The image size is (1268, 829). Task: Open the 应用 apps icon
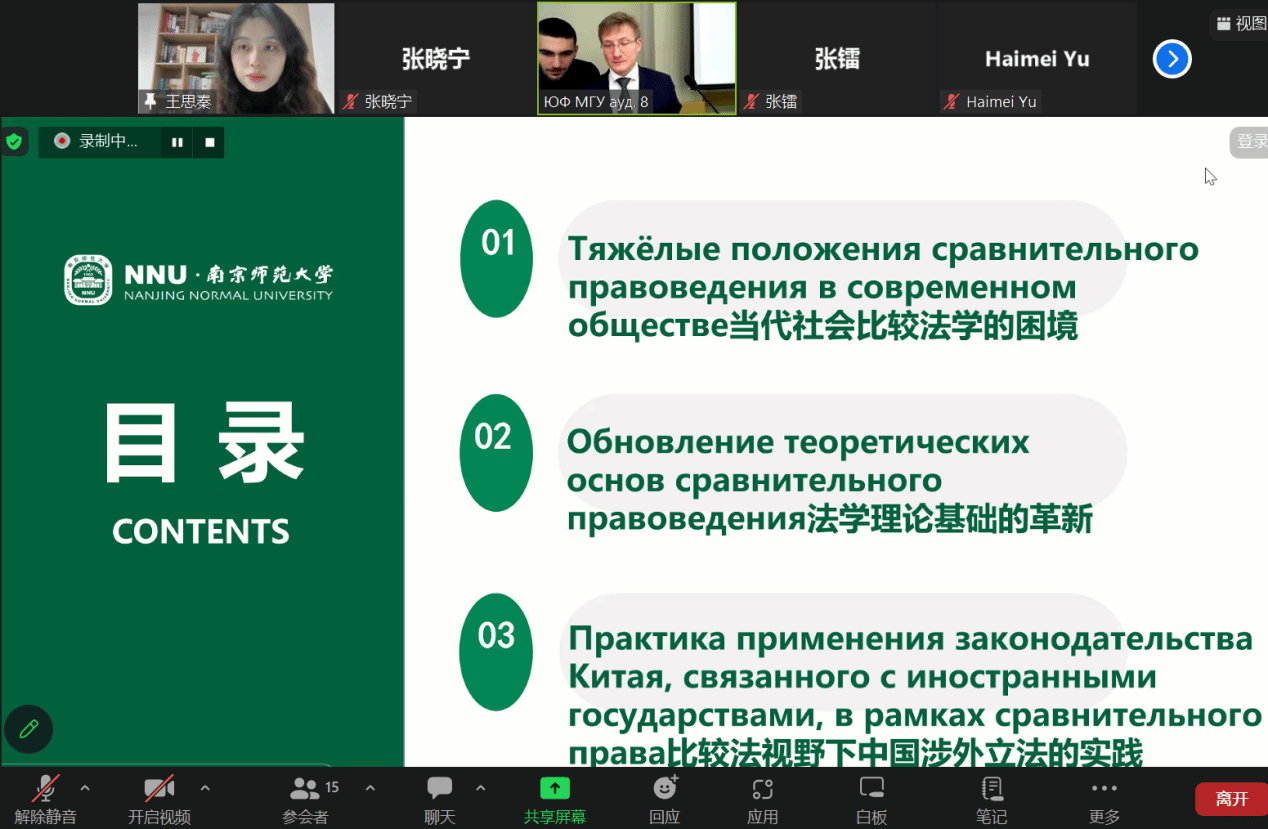point(763,789)
